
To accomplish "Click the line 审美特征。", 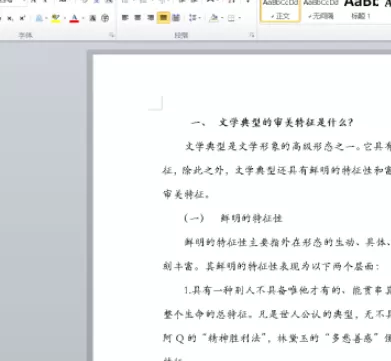I will pos(186,194).
